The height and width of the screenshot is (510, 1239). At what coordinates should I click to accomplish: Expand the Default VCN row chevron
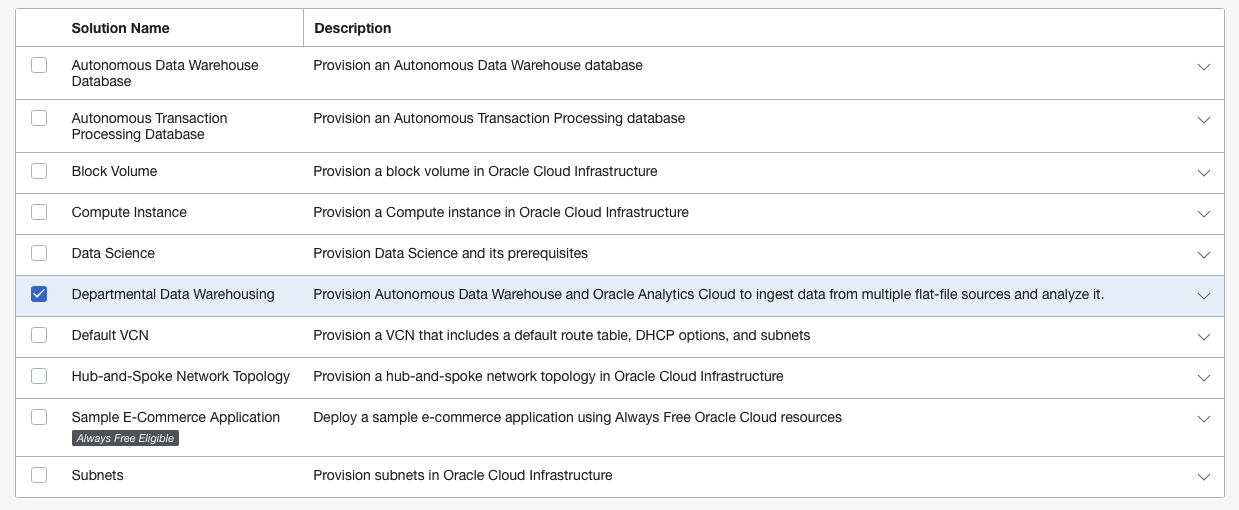tap(1203, 336)
